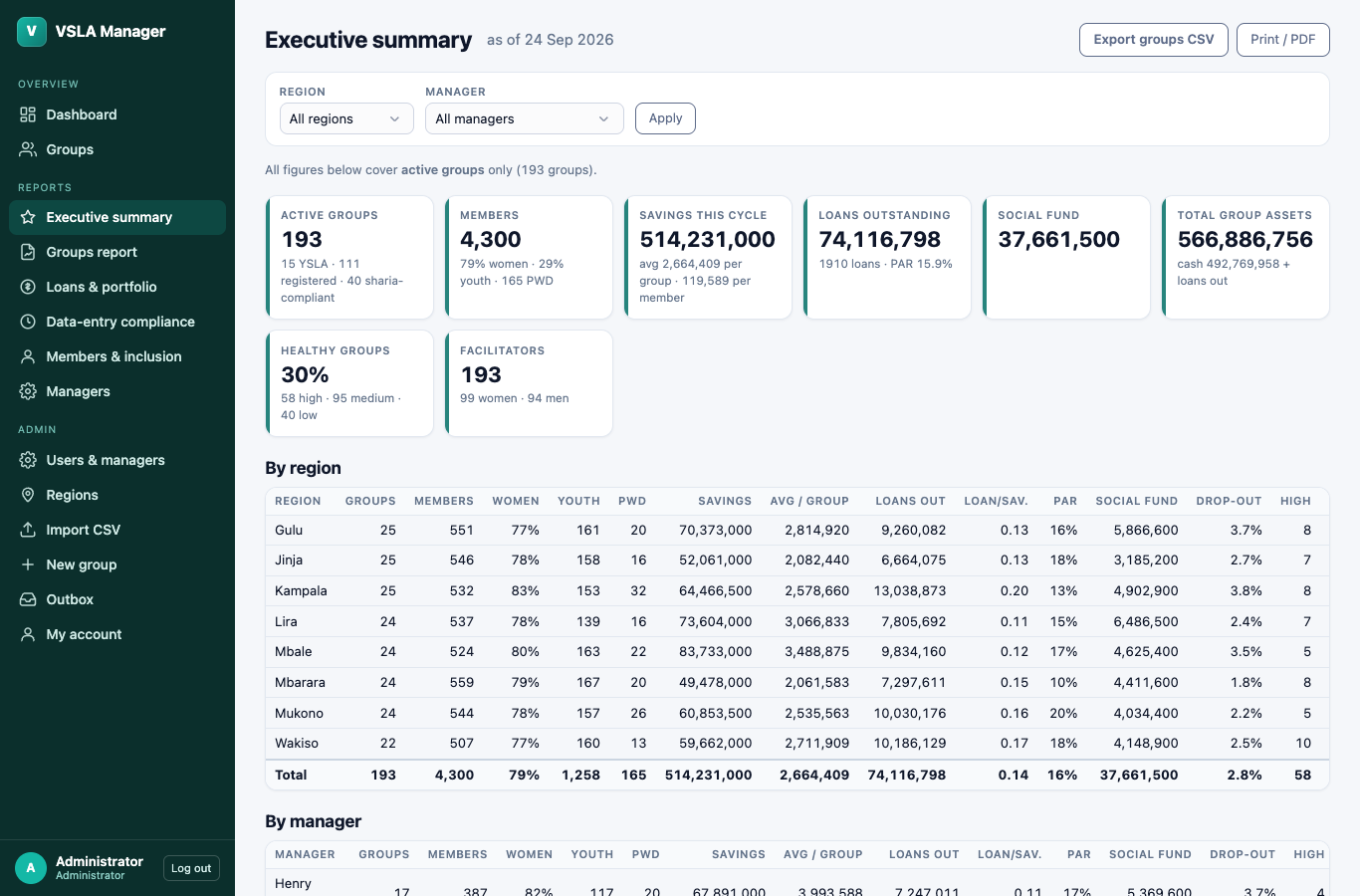This screenshot has height=896, width=1360.
Task: Select Loans & portfolio report
Action: coord(117,287)
